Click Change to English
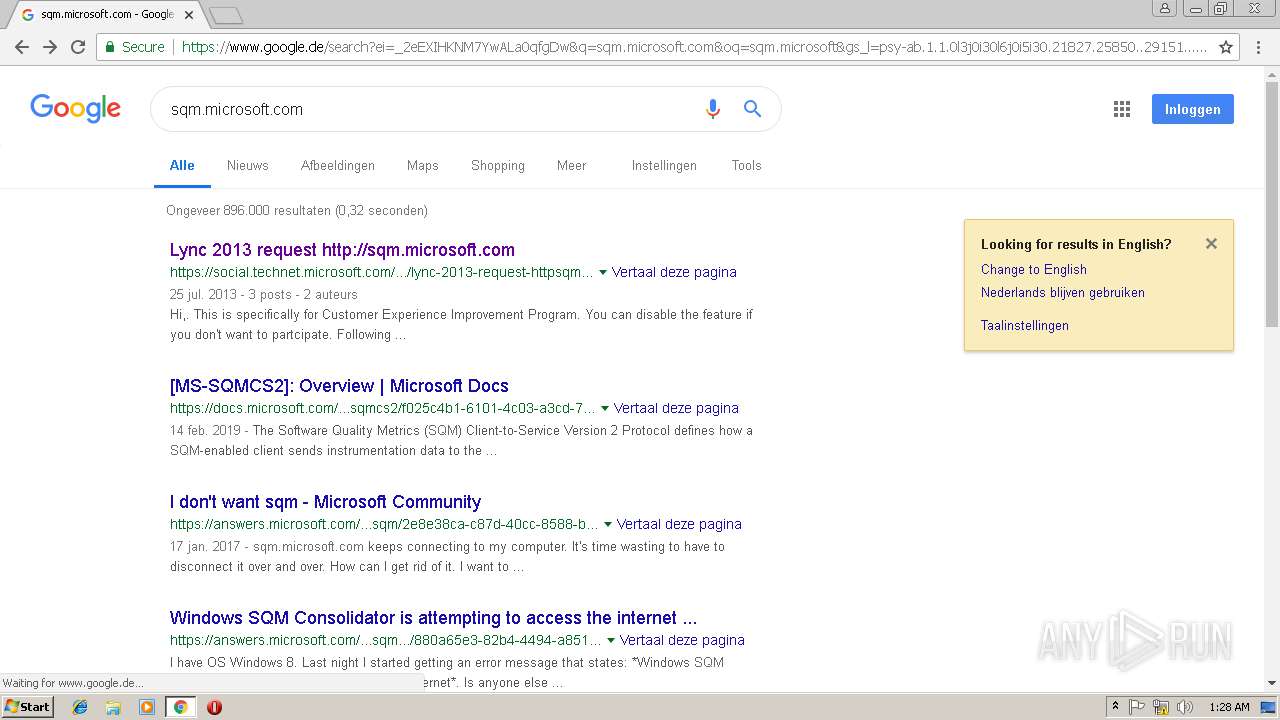 click(x=1033, y=269)
